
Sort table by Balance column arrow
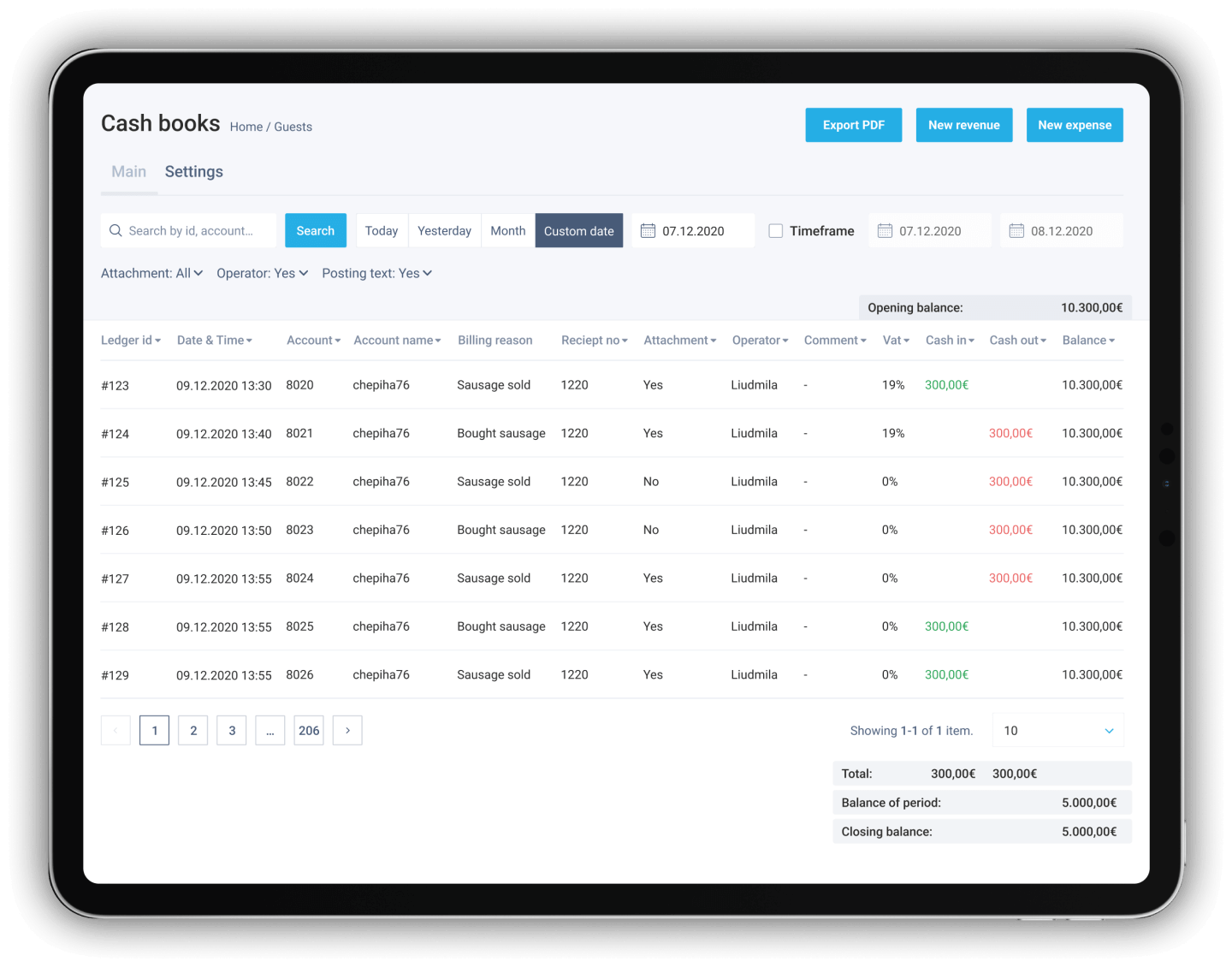pos(1111,341)
